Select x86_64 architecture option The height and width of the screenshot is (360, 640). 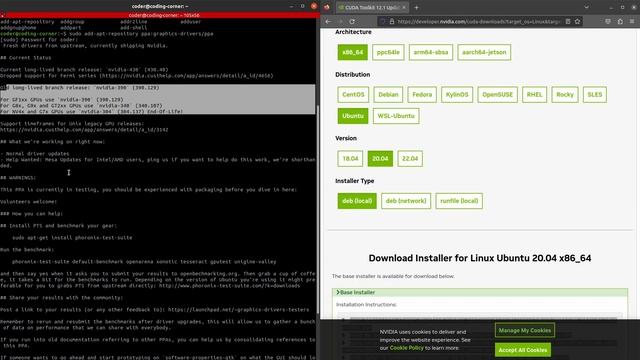click(x=353, y=52)
